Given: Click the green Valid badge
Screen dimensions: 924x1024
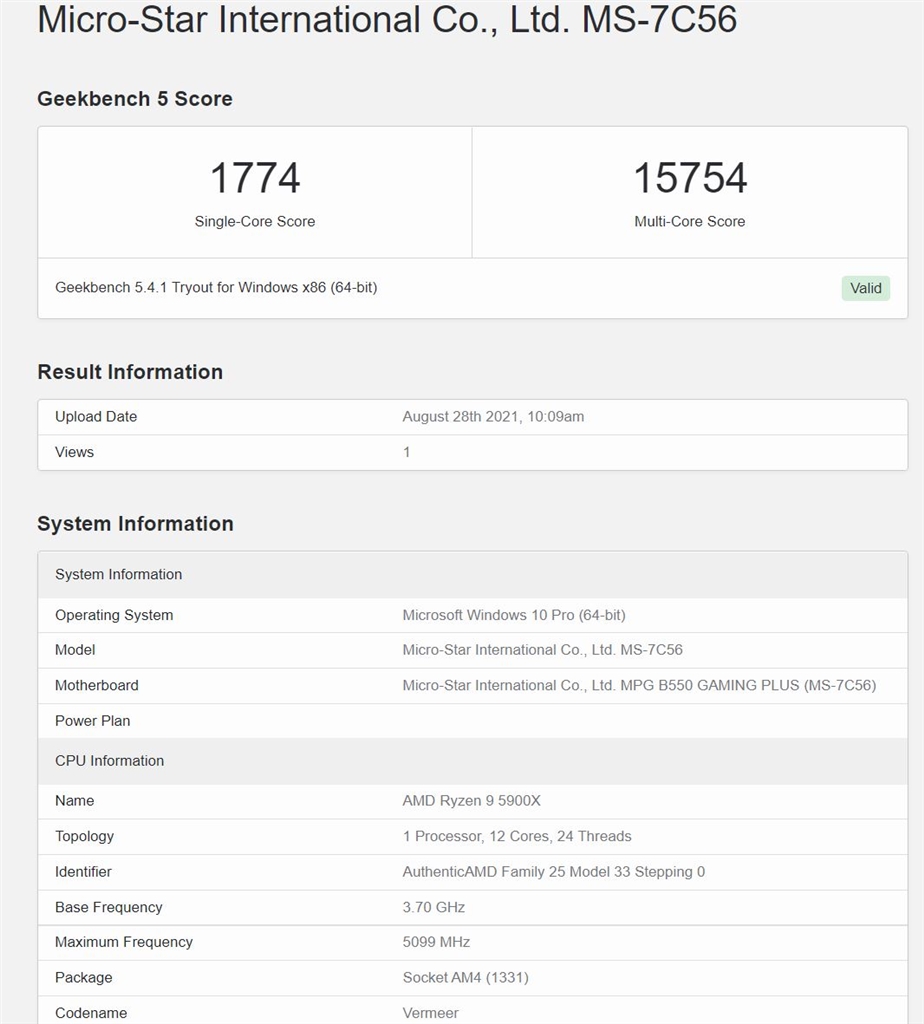Looking at the screenshot, I should click(865, 288).
